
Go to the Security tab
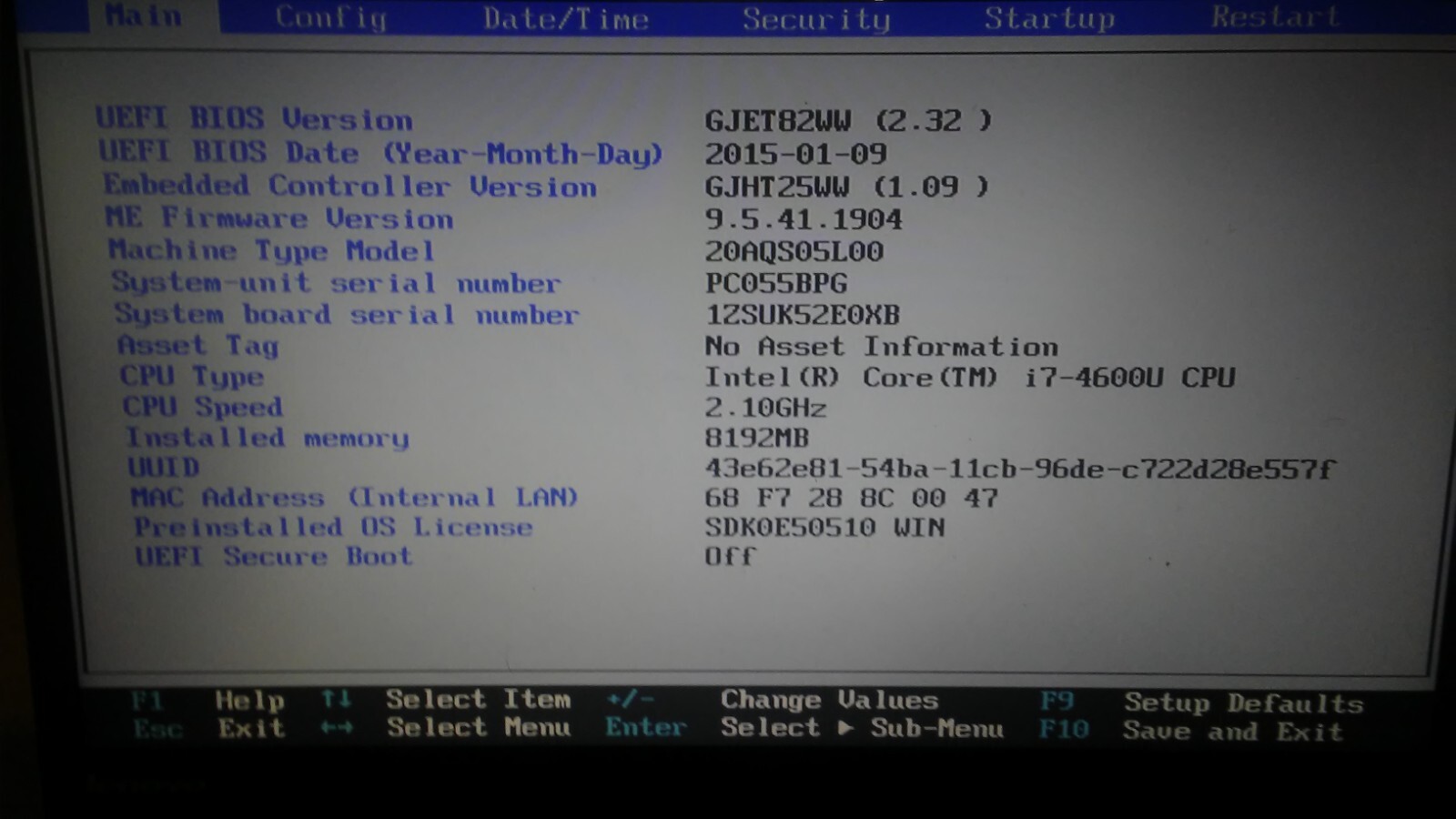point(816,18)
